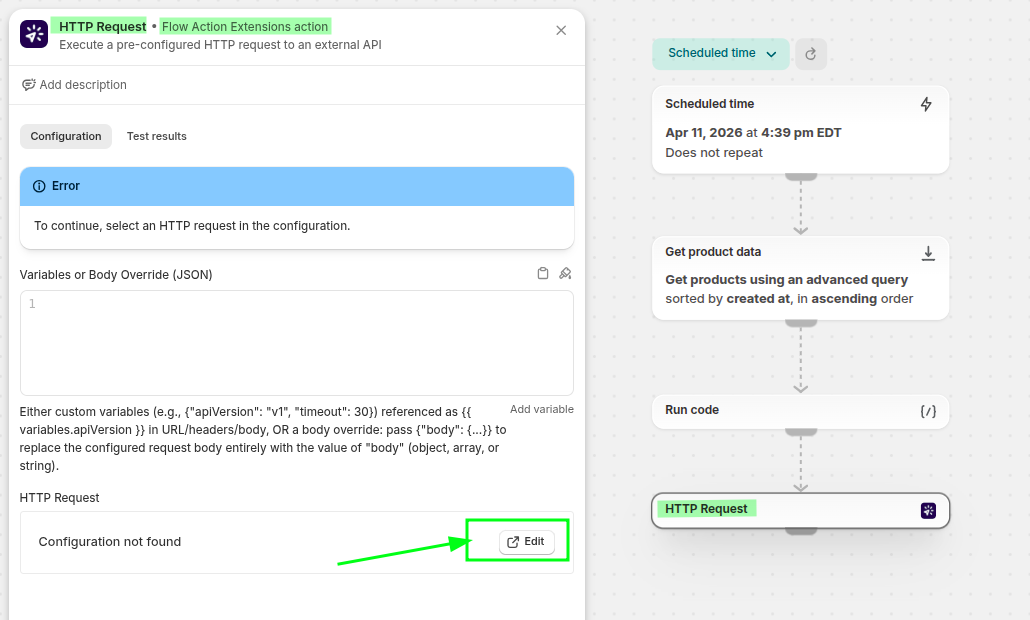This screenshot has width=1030, height=620.
Task: Click the clipboard paste icon above JSON editor
Action: click(543, 274)
